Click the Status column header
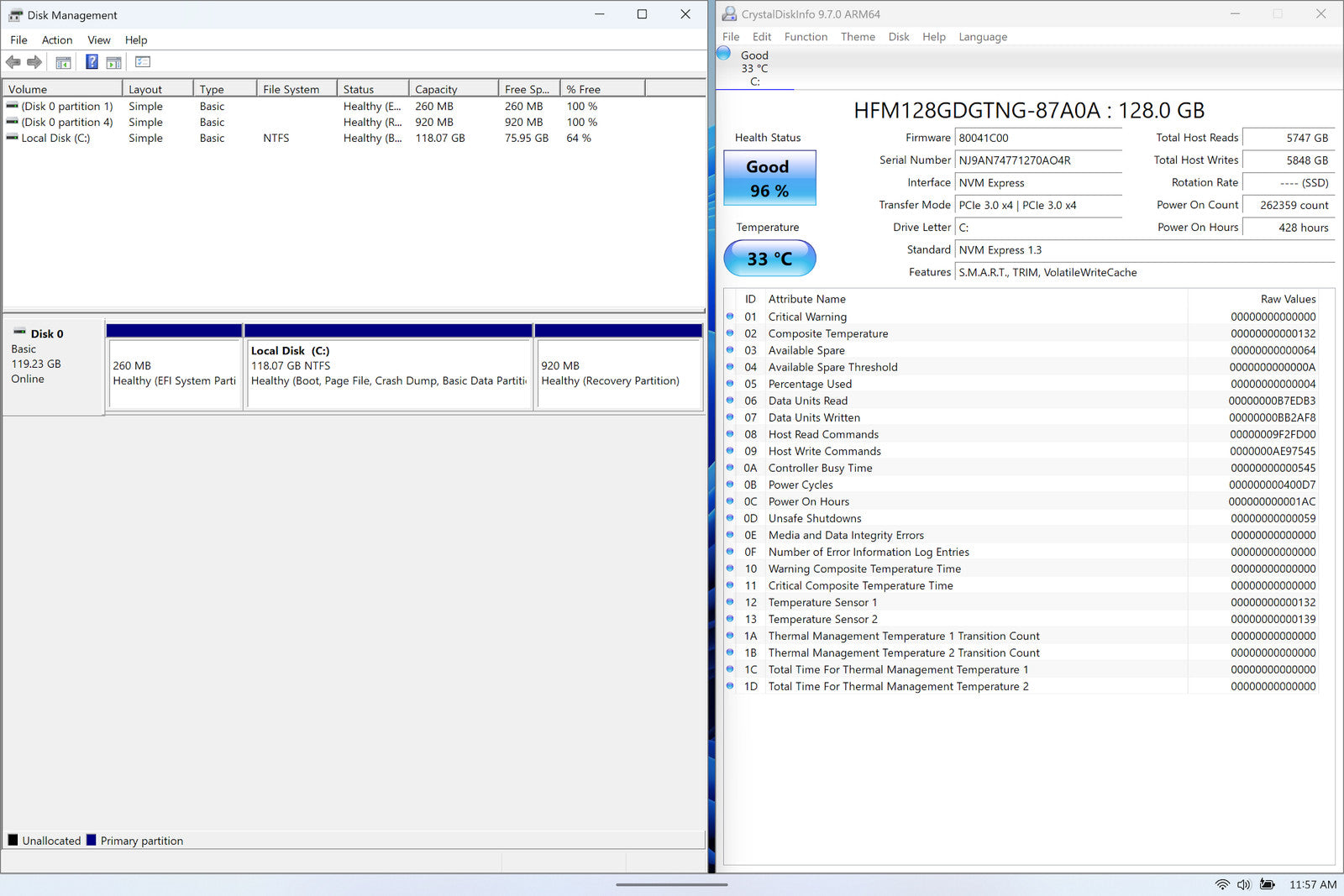This screenshot has width=1344, height=896. (x=373, y=89)
